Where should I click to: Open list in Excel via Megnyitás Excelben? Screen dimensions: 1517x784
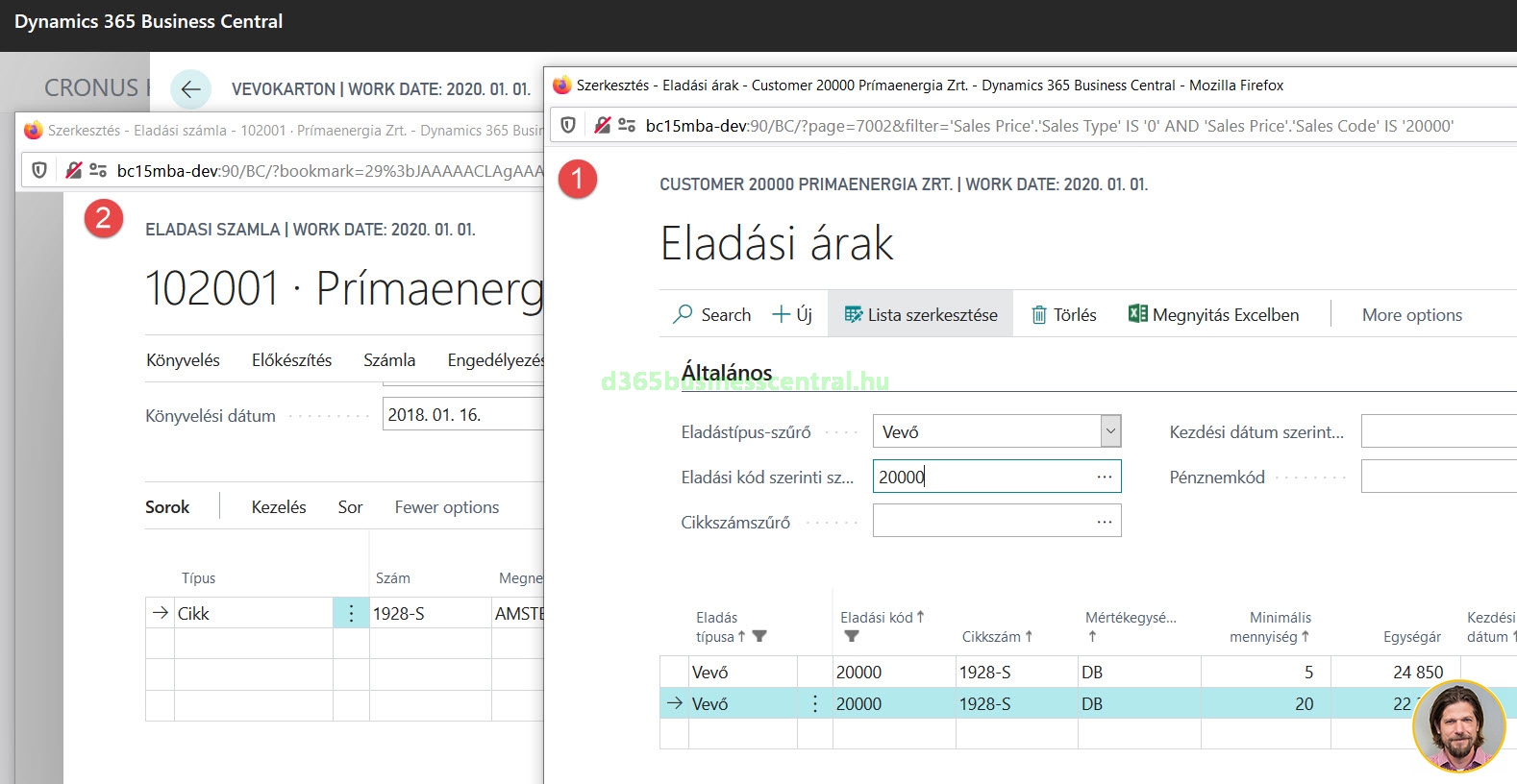[1213, 314]
